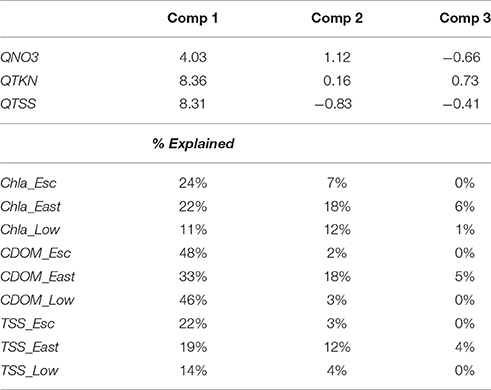Click the Comp 1 column header
Viewport: 491px width, 390px height.
pyautogui.click(x=193, y=18)
